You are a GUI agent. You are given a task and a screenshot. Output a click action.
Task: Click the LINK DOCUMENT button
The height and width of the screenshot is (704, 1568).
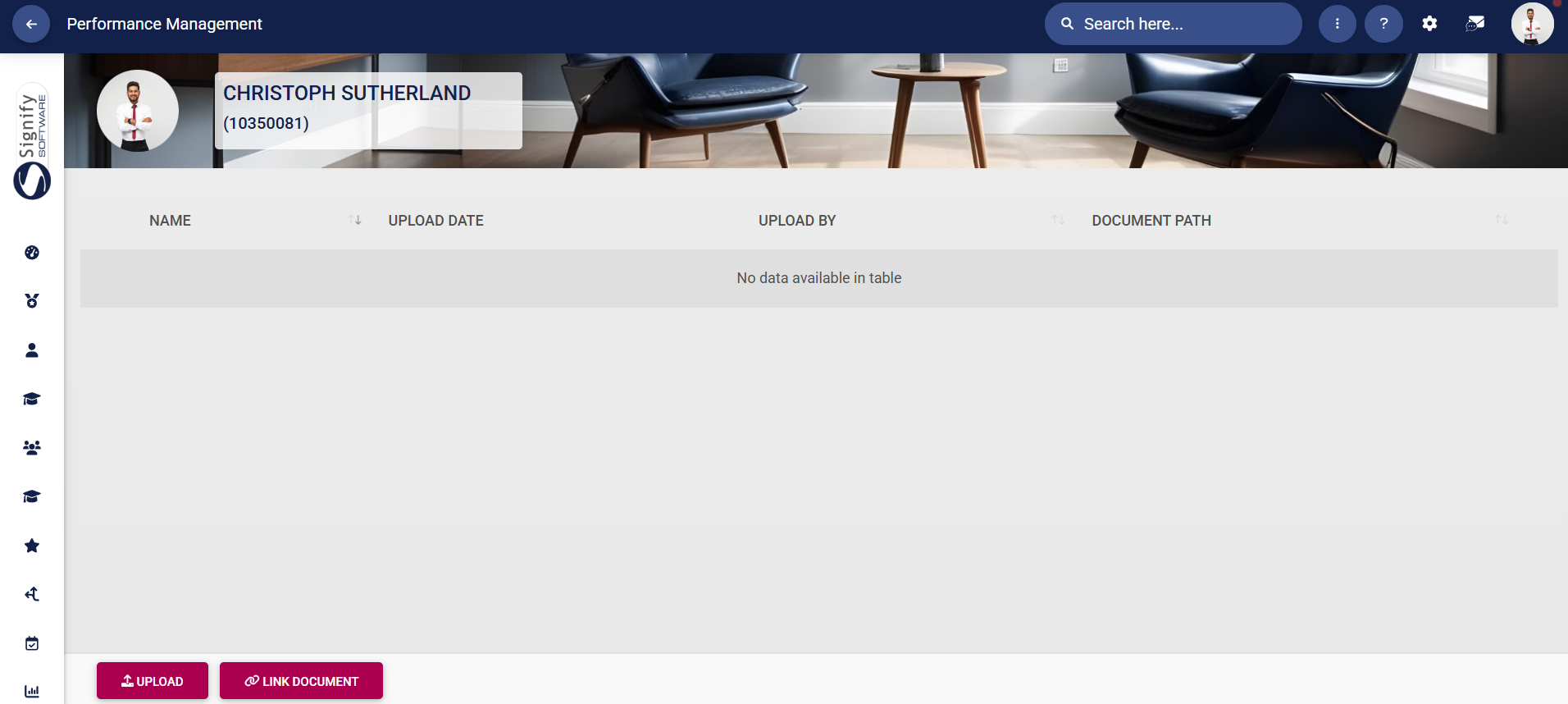301,681
